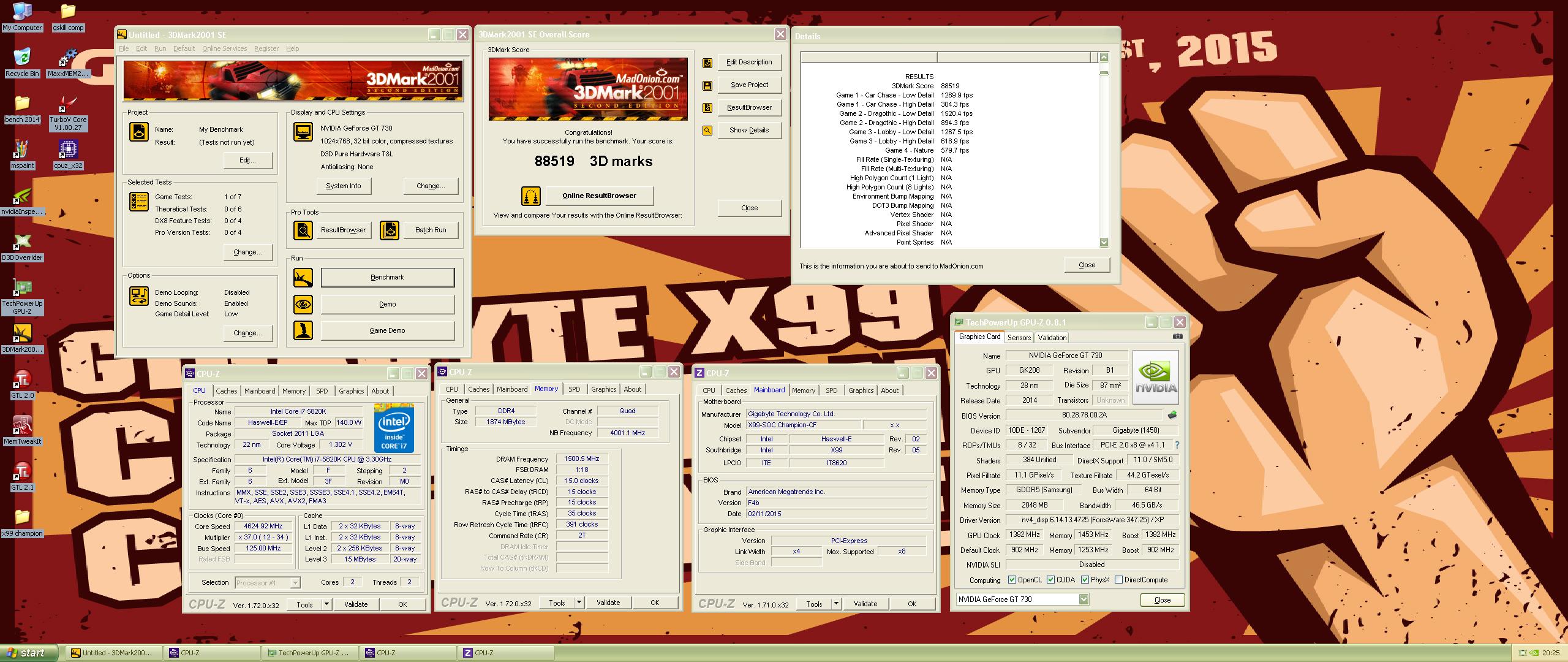
Task: Open the Online Services menu in 3DMark2001
Action: point(225,48)
